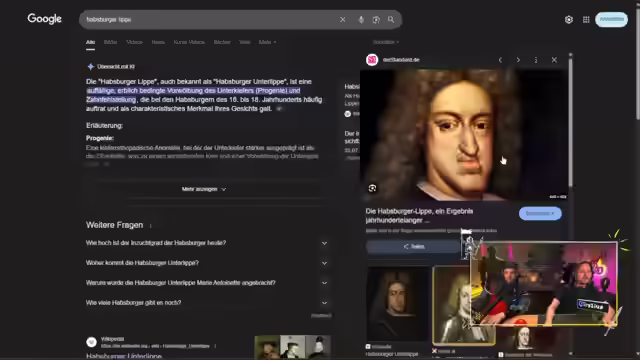The width and height of the screenshot is (640, 360).
Task: Open the Google logo homepage link
Action: coord(44,19)
